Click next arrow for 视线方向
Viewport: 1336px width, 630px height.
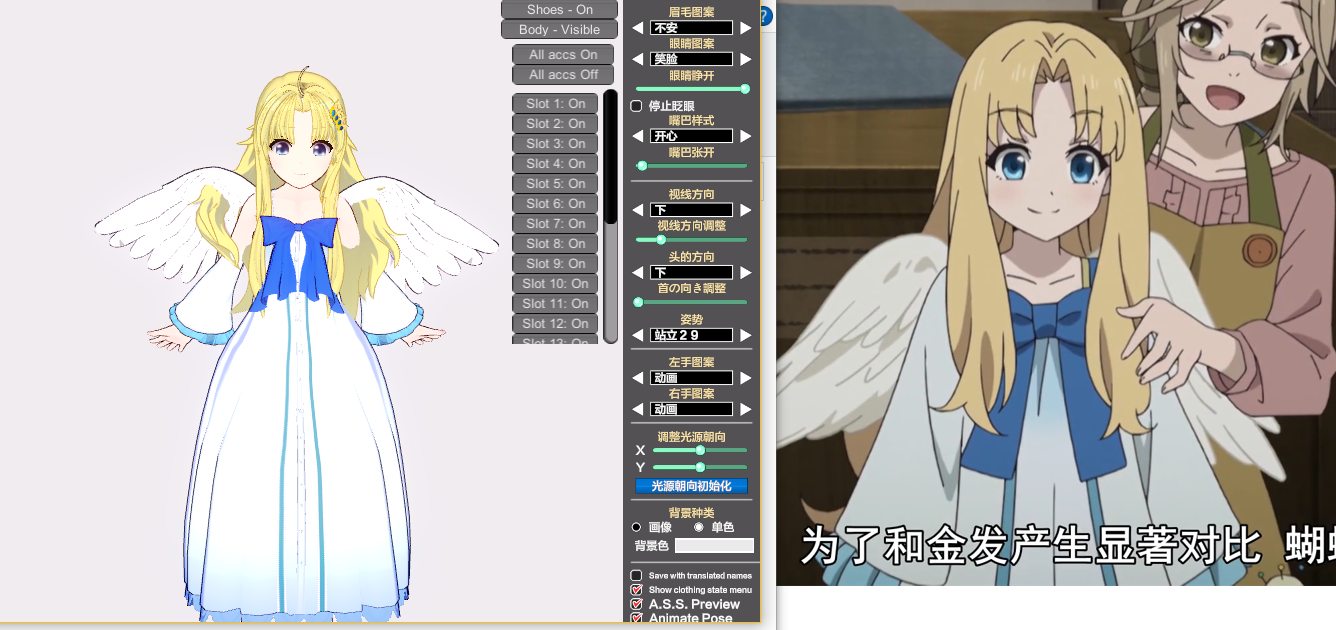tap(745, 210)
